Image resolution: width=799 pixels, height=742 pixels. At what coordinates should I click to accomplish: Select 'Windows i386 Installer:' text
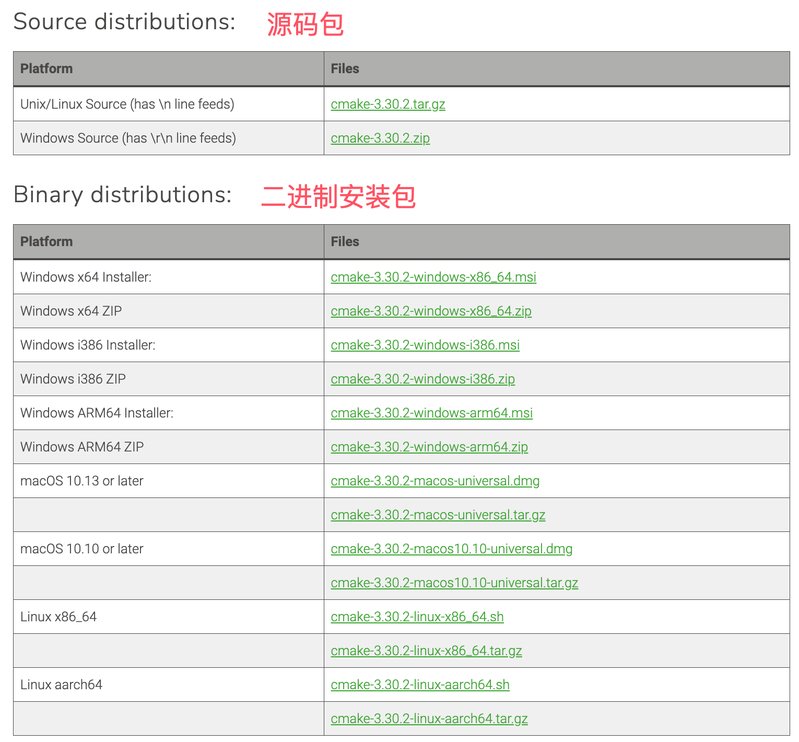point(88,345)
